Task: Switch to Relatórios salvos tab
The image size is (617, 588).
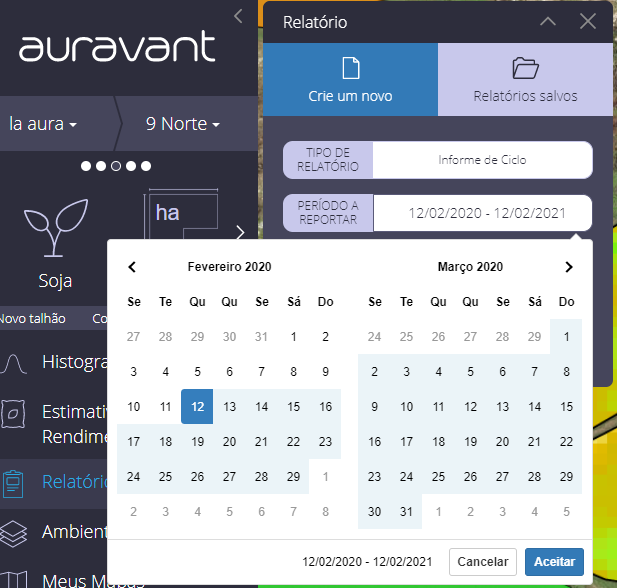Action: tap(525, 80)
